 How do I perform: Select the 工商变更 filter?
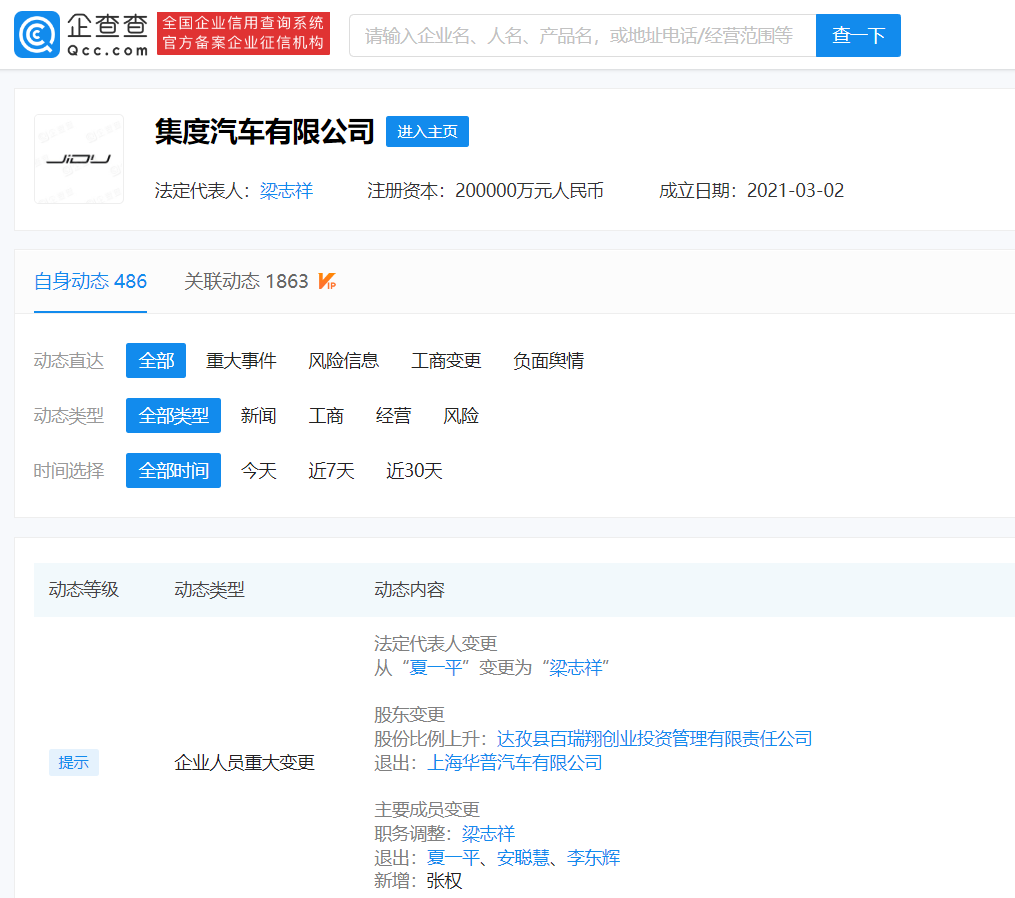pos(445,360)
